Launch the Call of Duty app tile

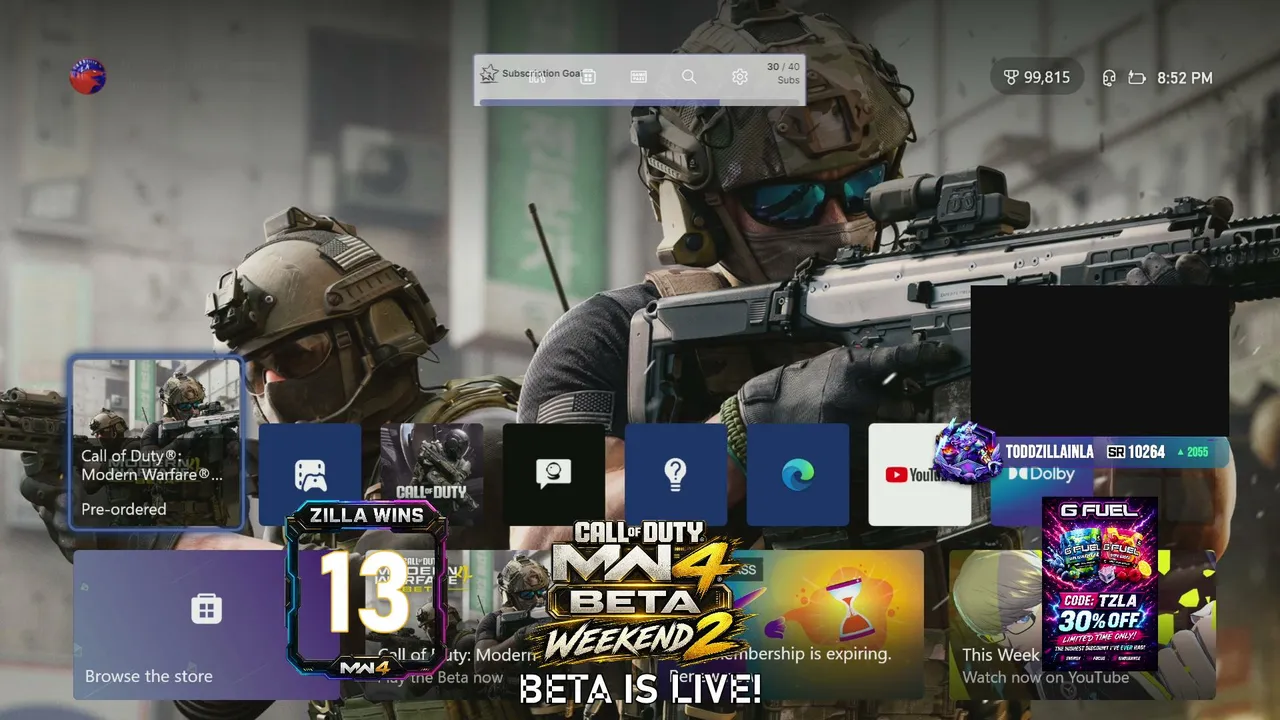pos(432,475)
